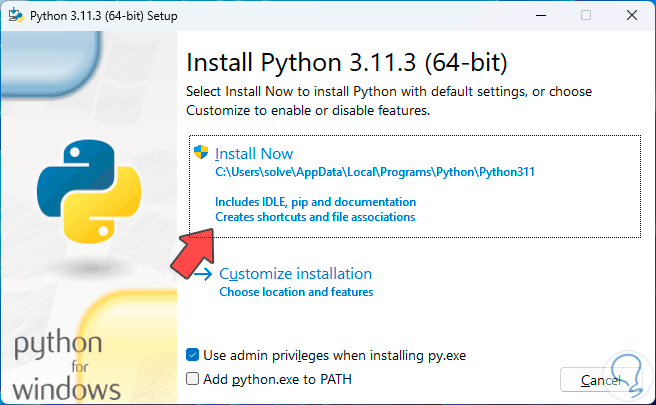Toggle Use admin privileges when installing py.exe
Screen dimensions: 656x405
click(193, 355)
